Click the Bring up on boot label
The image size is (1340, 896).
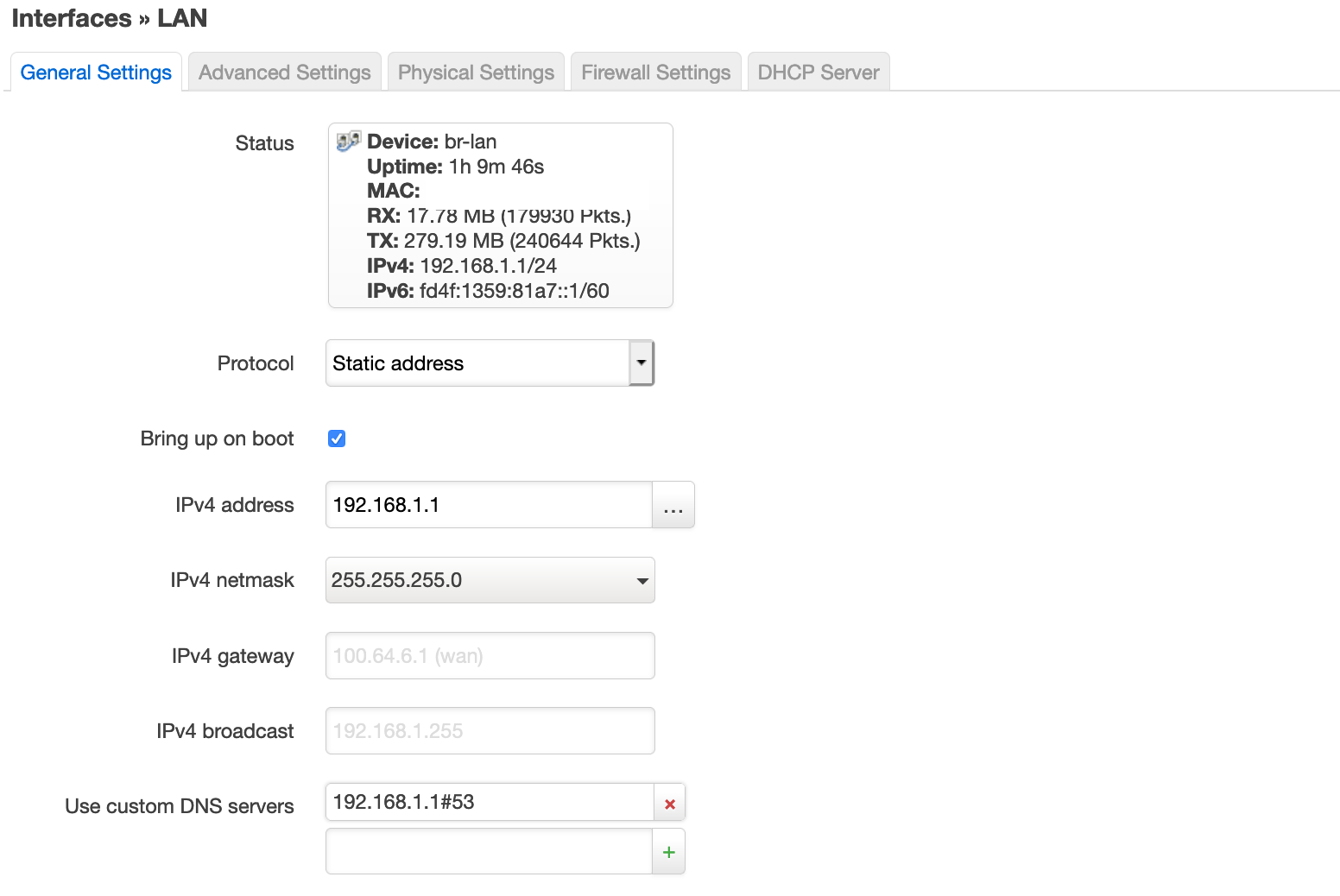(217, 439)
